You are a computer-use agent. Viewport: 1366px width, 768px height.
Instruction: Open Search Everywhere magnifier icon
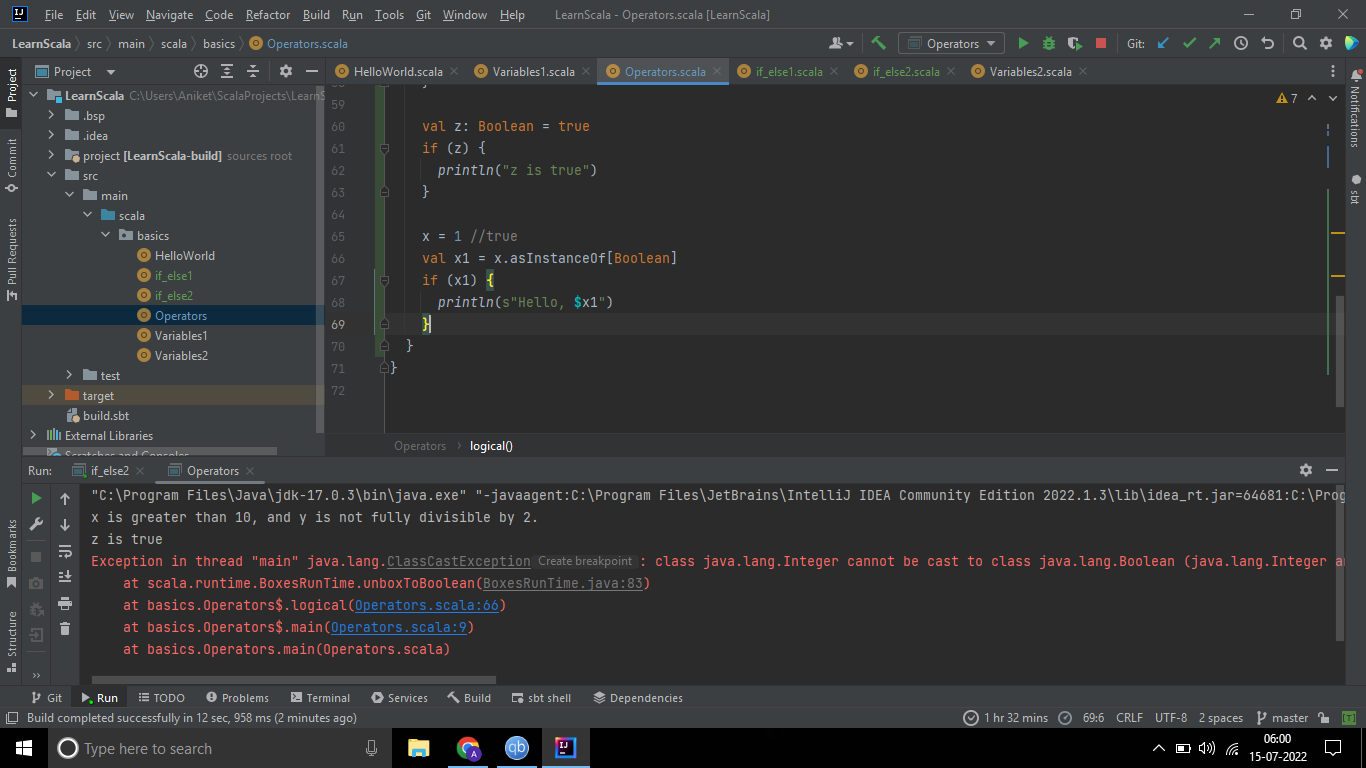coord(1300,43)
